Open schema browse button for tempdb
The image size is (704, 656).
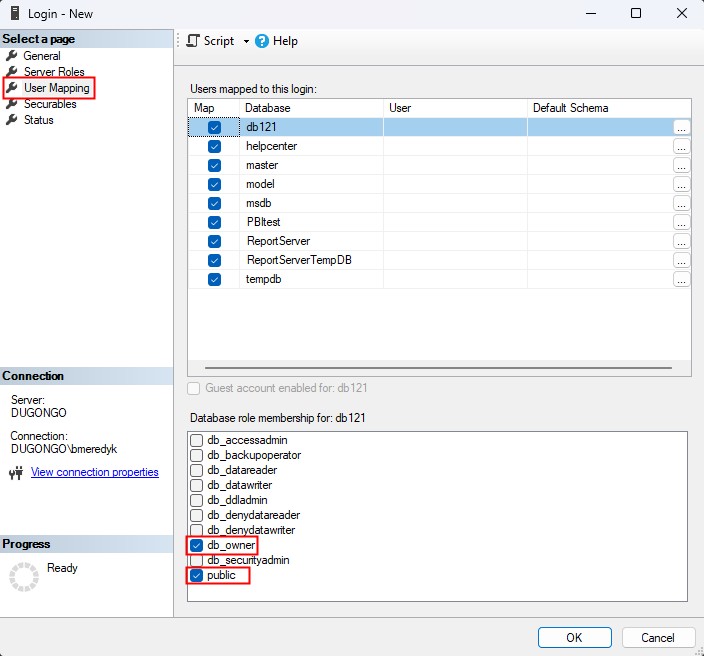click(681, 279)
